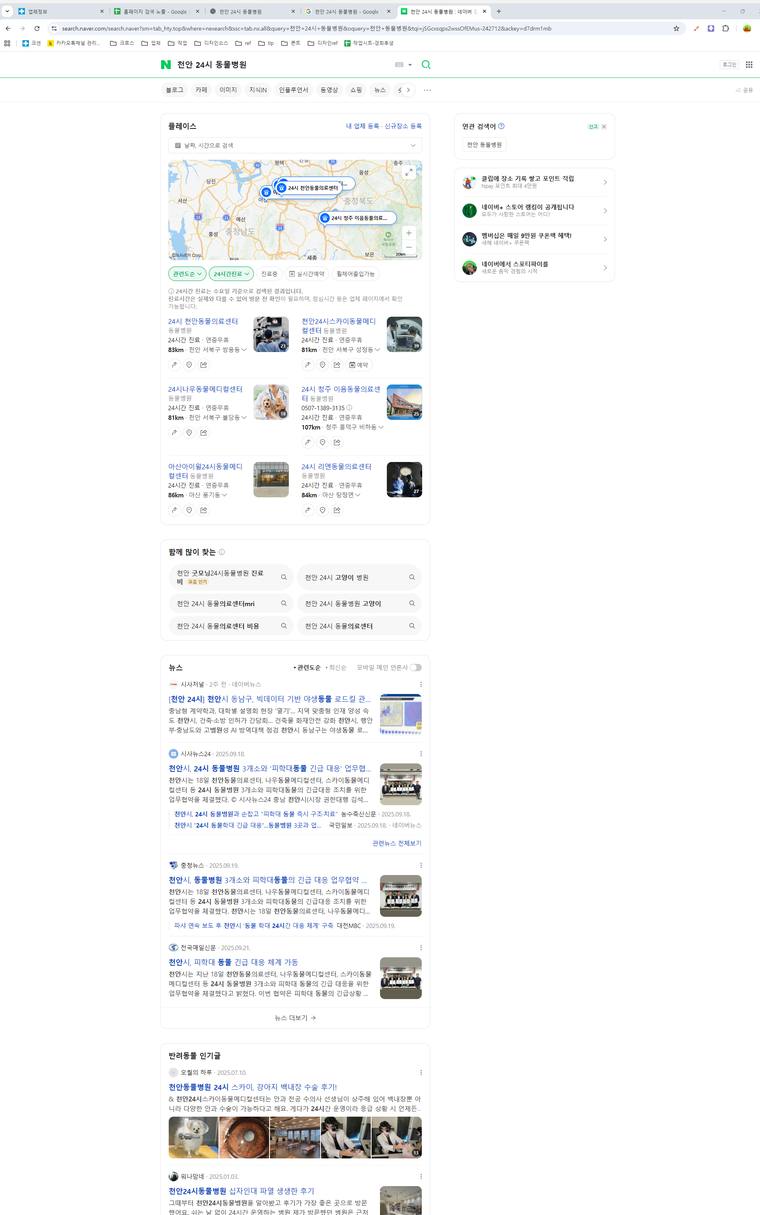This screenshot has width=760, height=1215.
Task: Open the 24시간진료 filter dropdown
Action: pos(231,274)
